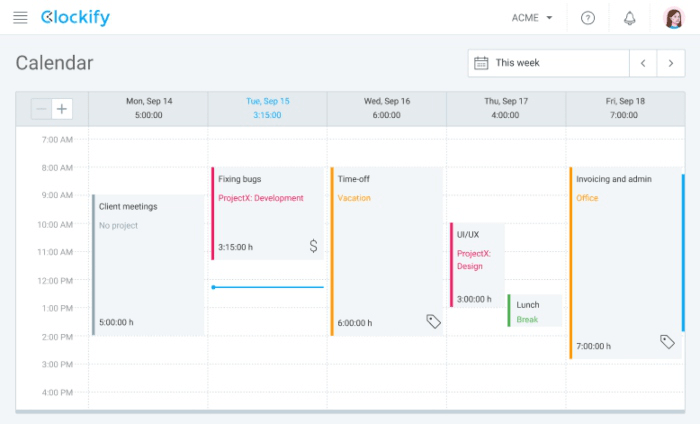Screen dimensions: 700x424
Task: Zoom out calendar with minus button
Action: pyautogui.click(x=40, y=109)
